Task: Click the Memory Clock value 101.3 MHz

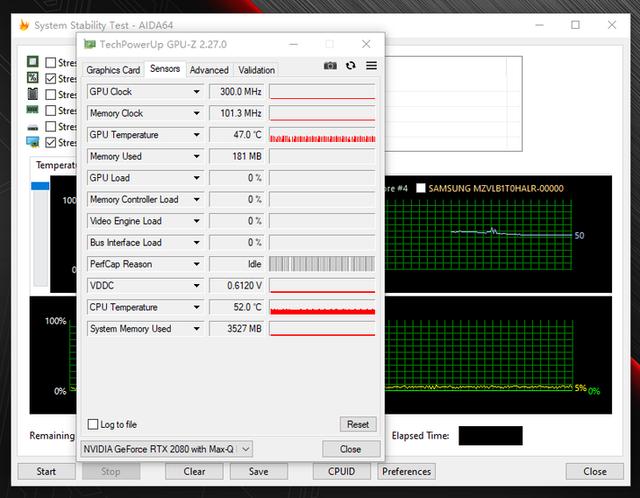Action: 237,113
